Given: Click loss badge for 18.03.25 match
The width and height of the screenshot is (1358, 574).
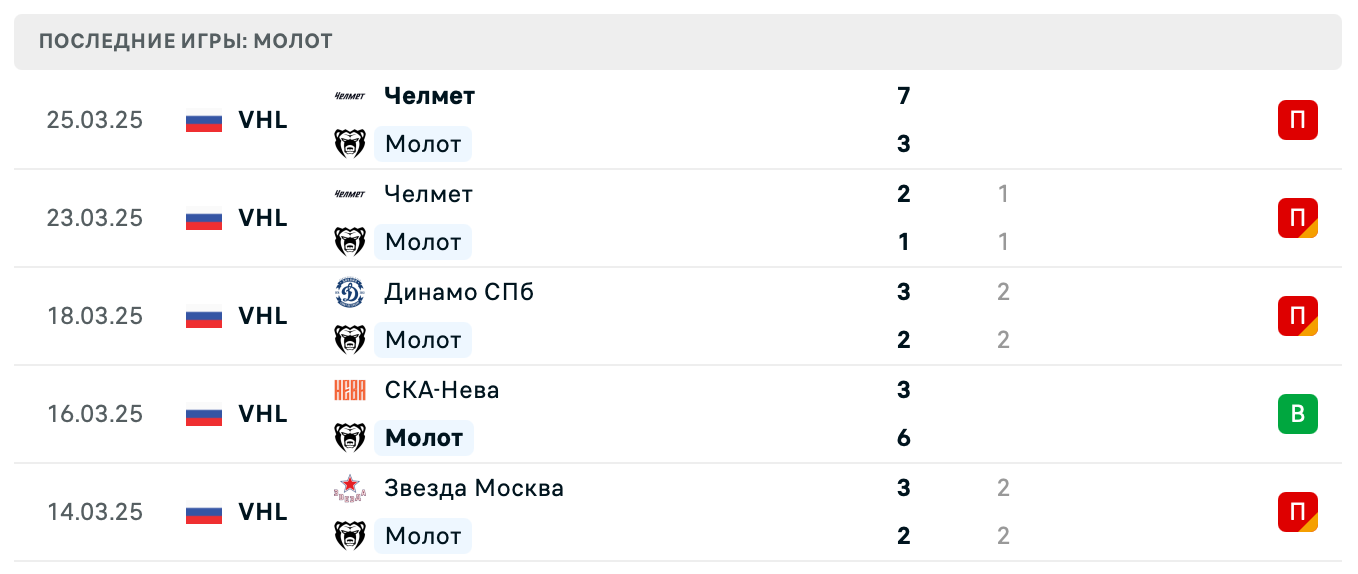Looking at the screenshot, I should point(1297,316).
